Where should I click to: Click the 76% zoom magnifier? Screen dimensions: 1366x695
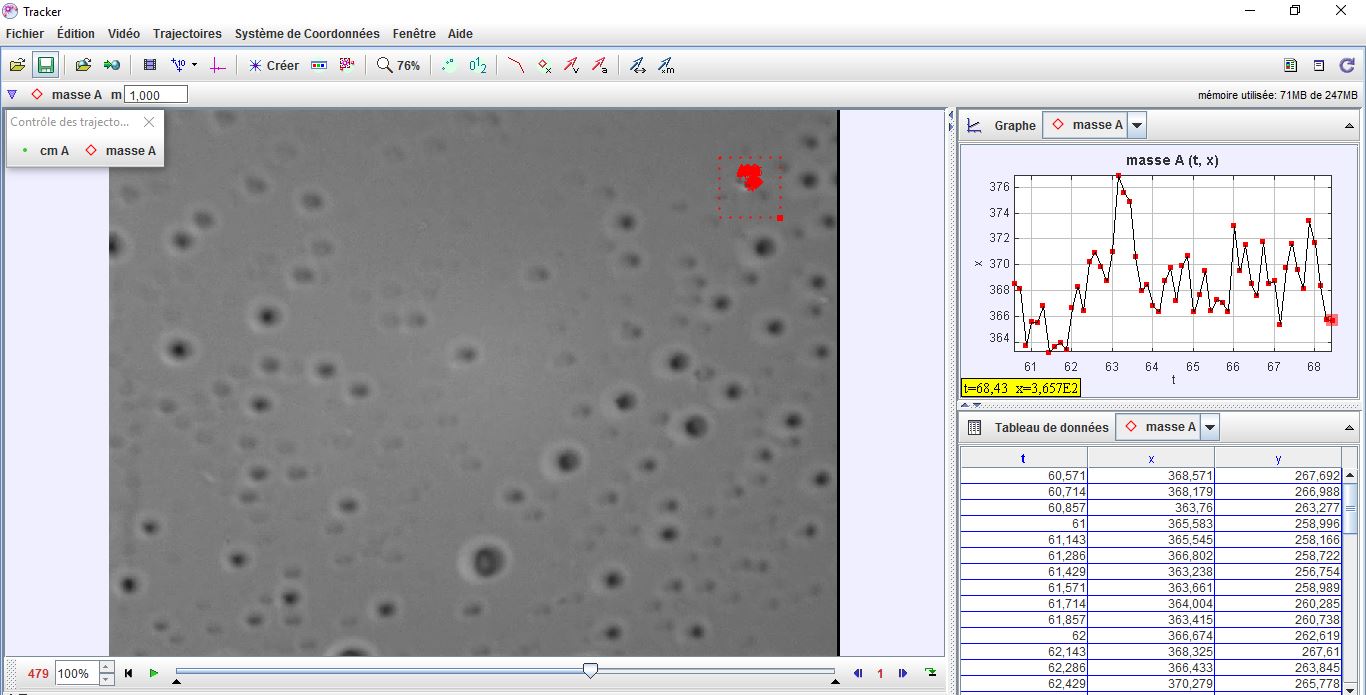[398, 65]
